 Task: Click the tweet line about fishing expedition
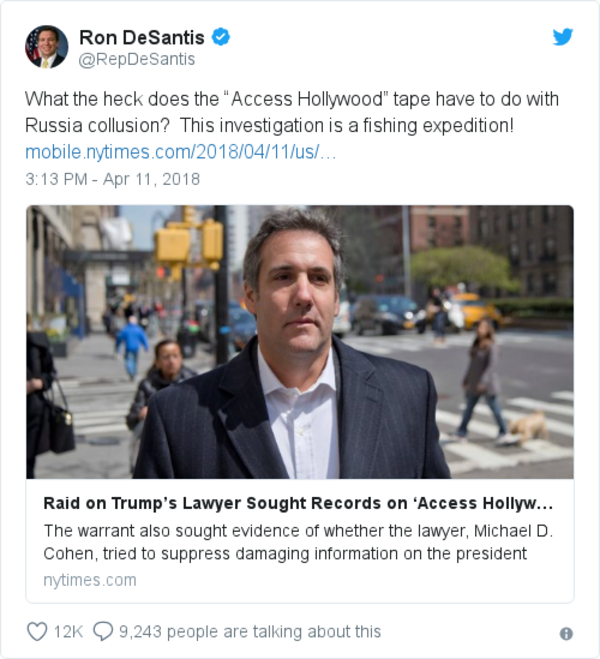pos(269,126)
